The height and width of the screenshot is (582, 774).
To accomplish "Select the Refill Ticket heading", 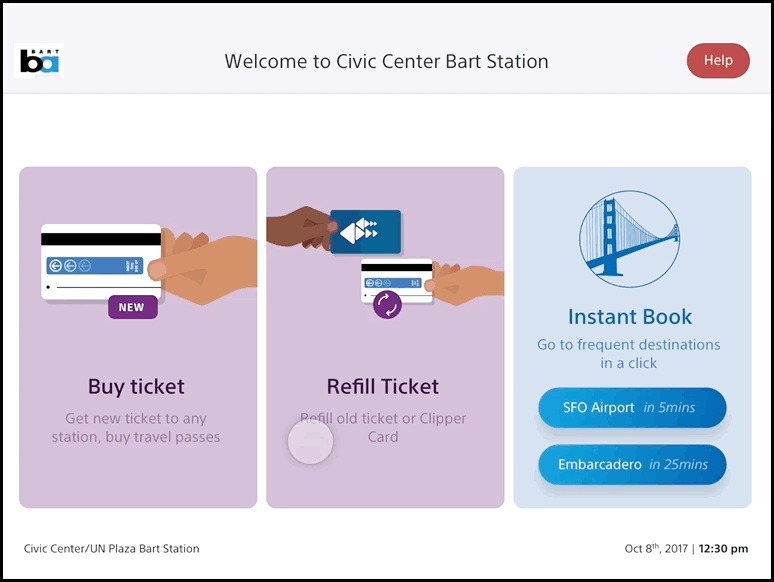I will pos(383,387).
